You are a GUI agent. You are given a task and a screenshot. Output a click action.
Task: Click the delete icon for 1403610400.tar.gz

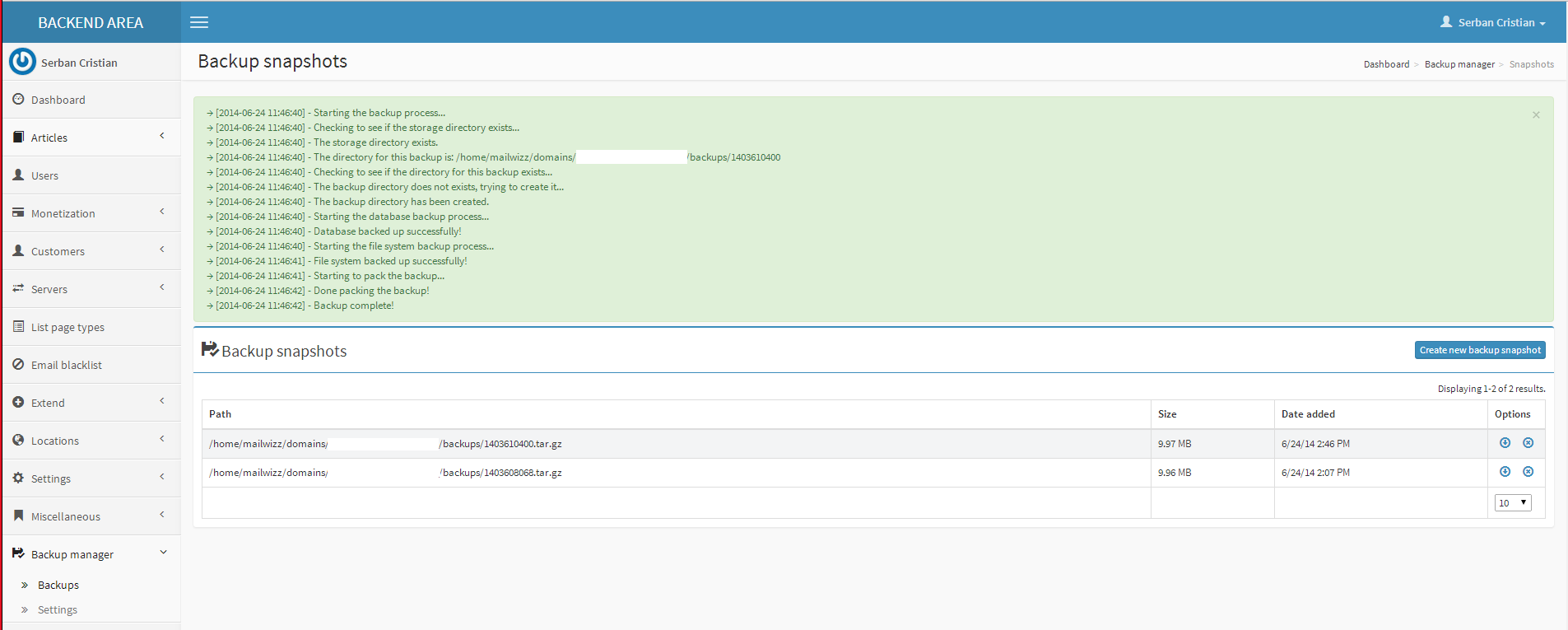pyautogui.click(x=1528, y=443)
